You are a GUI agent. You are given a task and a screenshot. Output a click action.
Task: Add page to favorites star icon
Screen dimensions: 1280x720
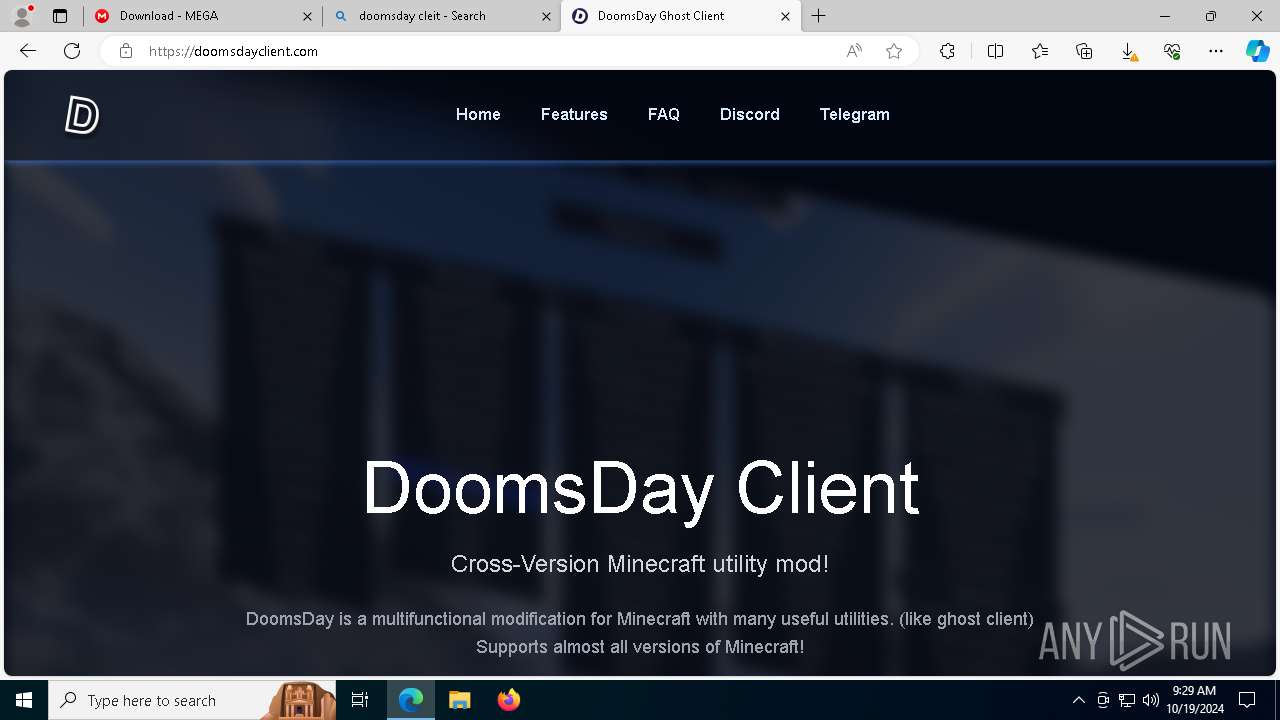click(894, 51)
